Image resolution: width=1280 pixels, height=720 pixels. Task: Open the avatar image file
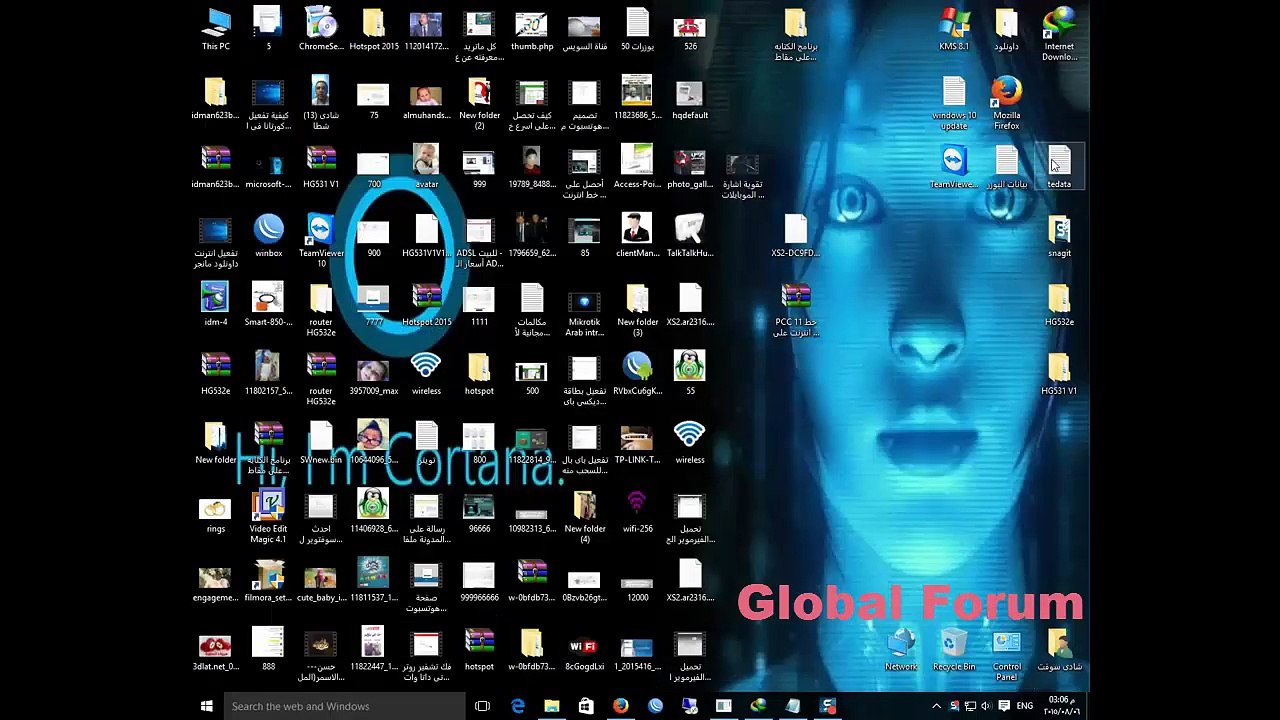coord(426,167)
